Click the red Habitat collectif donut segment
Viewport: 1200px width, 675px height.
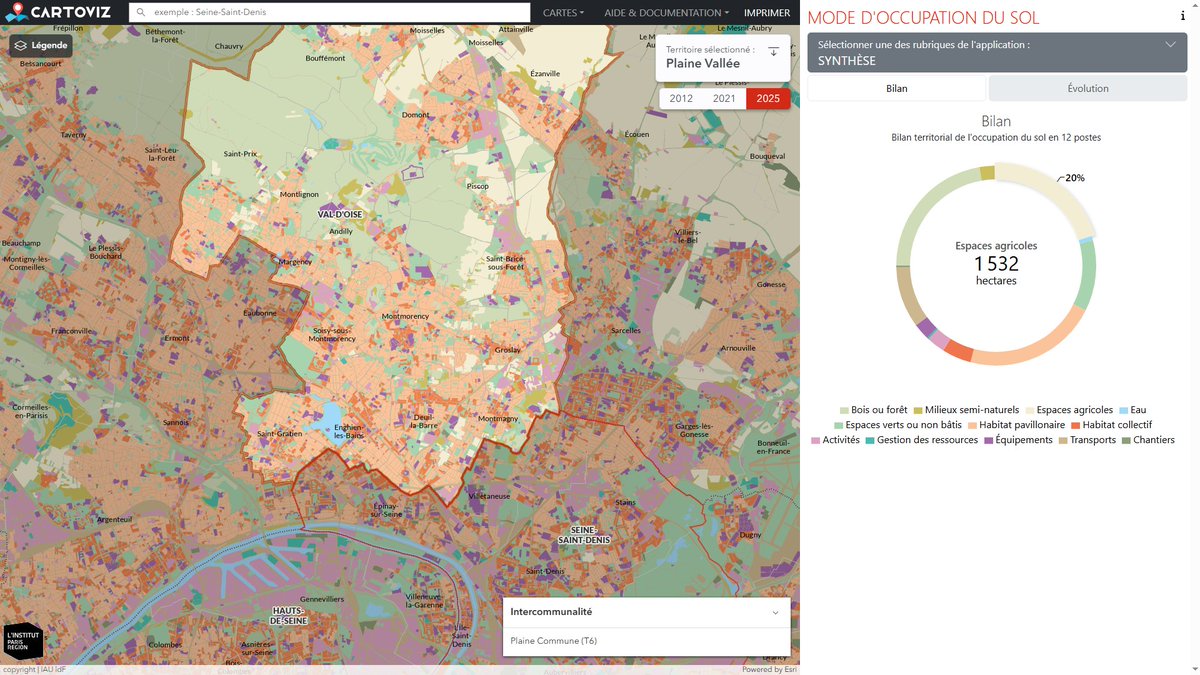[x=959, y=351]
